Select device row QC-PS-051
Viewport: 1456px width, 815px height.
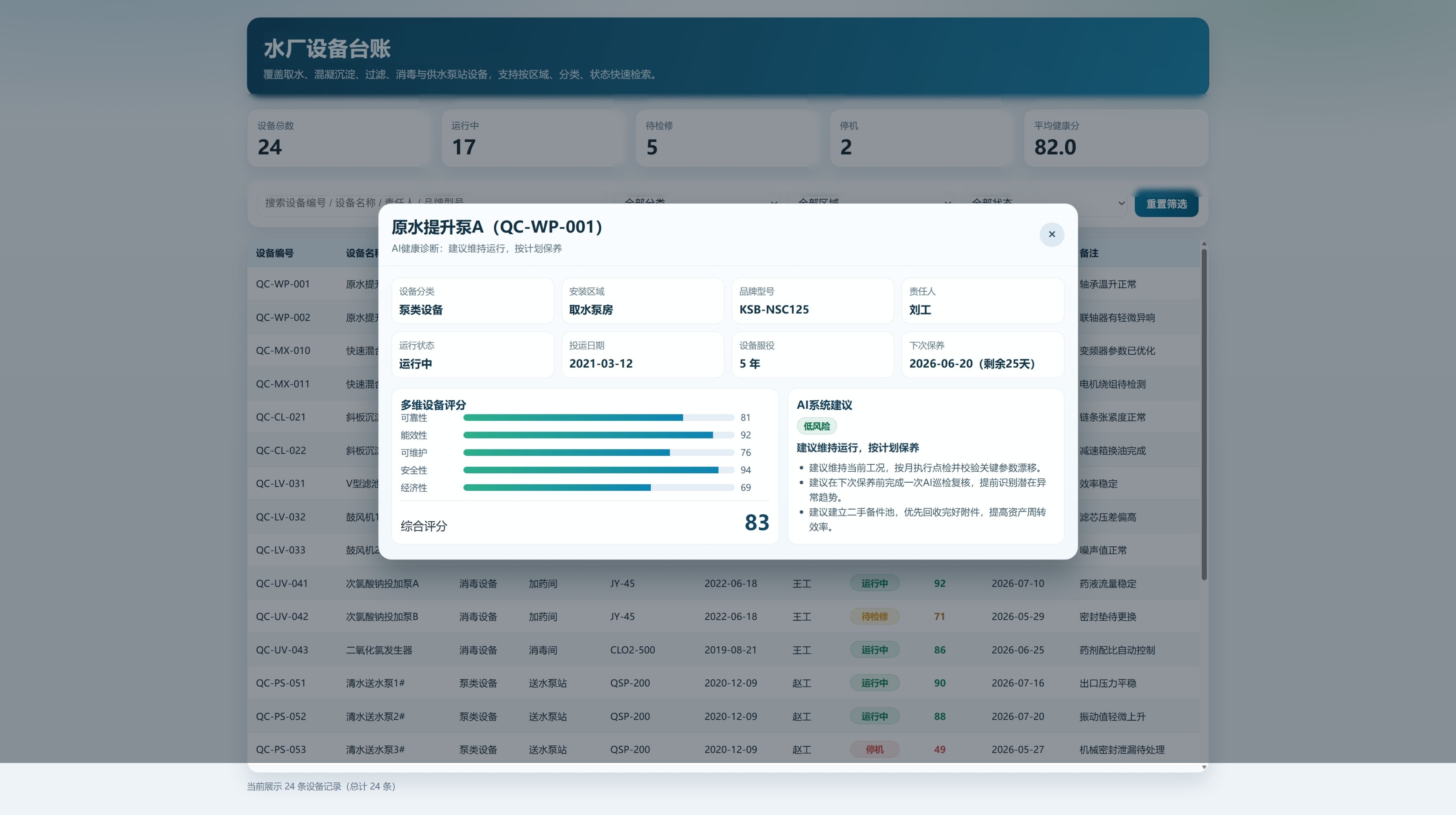(723, 683)
